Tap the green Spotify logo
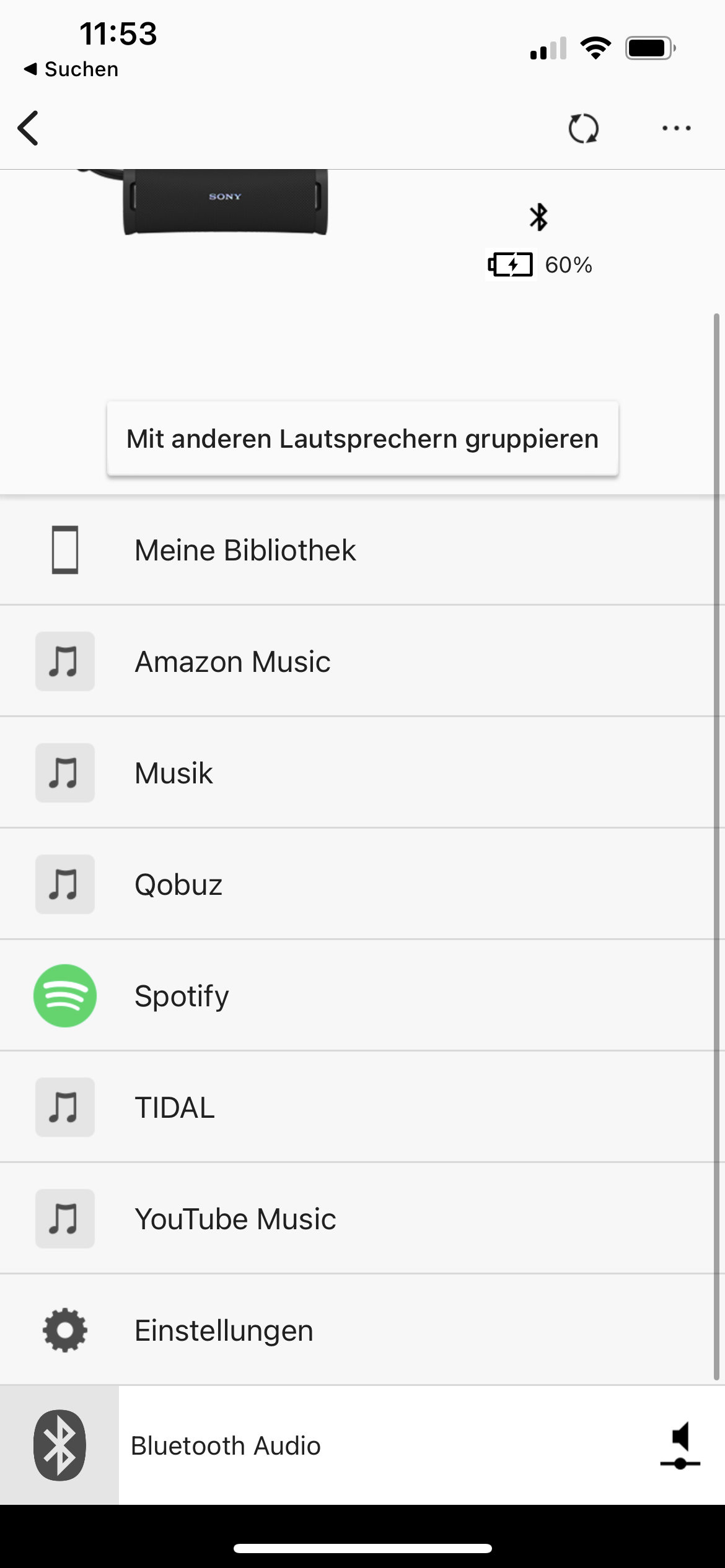This screenshot has width=725, height=1568. click(65, 996)
